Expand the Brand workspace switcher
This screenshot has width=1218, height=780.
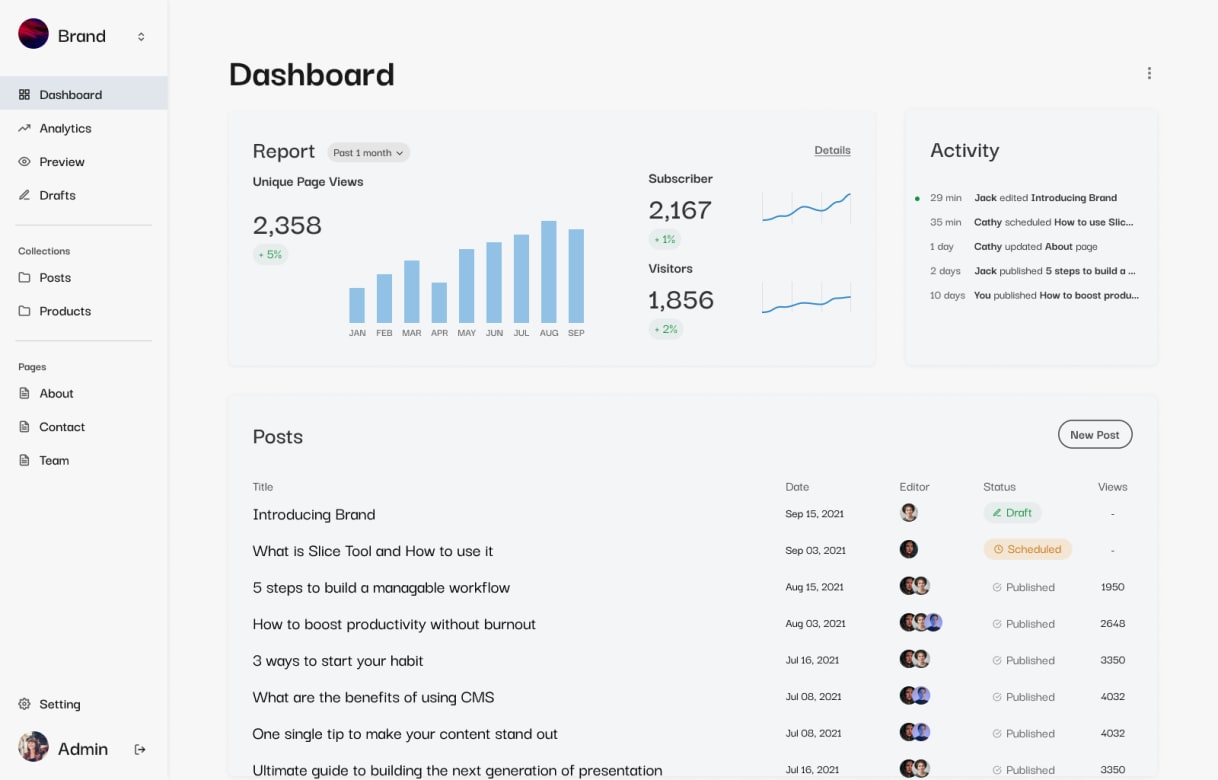[140, 35]
